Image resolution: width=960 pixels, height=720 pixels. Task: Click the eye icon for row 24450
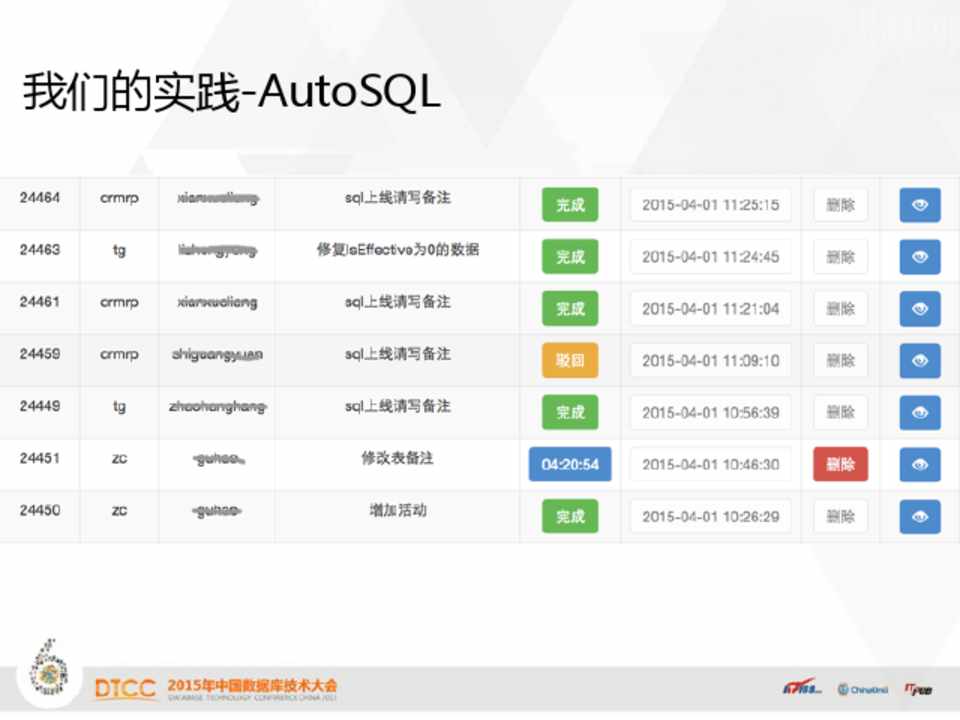[920, 516]
